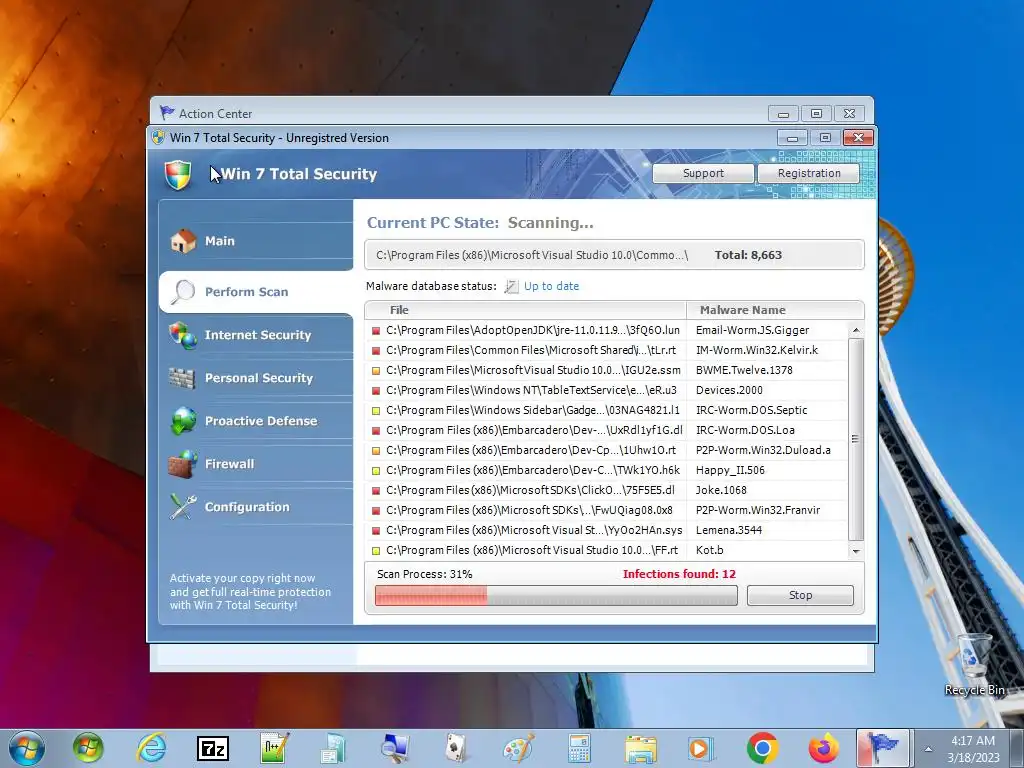Select the IRC-Worm.DOS.Septic row
The width and height of the screenshot is (1024, 768).
pyautogui.click(x=606, y=410)
